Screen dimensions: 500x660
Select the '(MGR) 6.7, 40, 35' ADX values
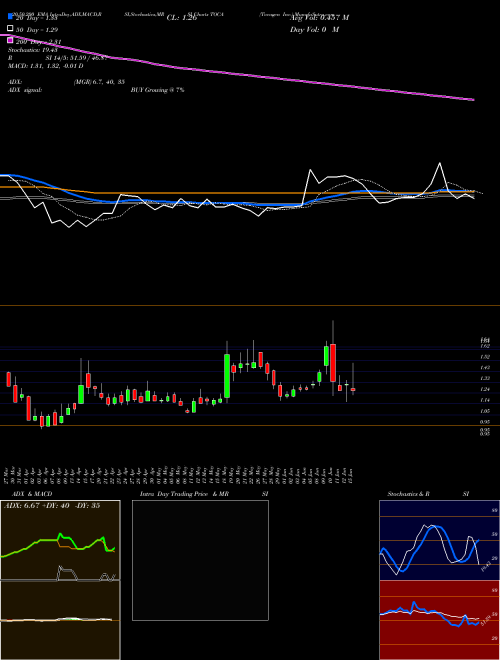tap(99, 82)
